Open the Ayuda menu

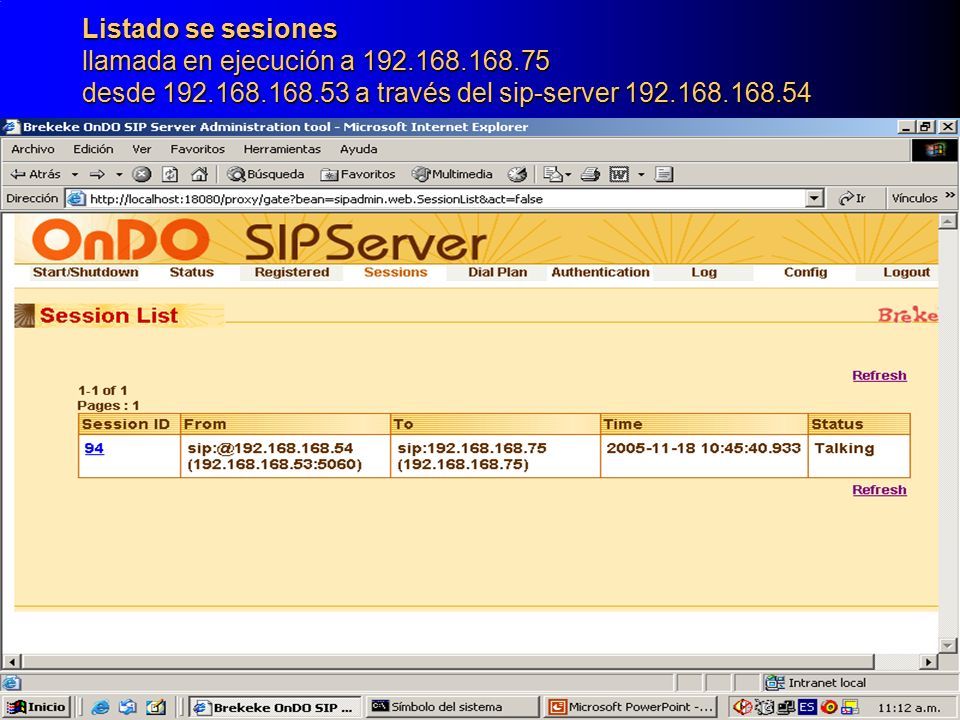point(358,149)
